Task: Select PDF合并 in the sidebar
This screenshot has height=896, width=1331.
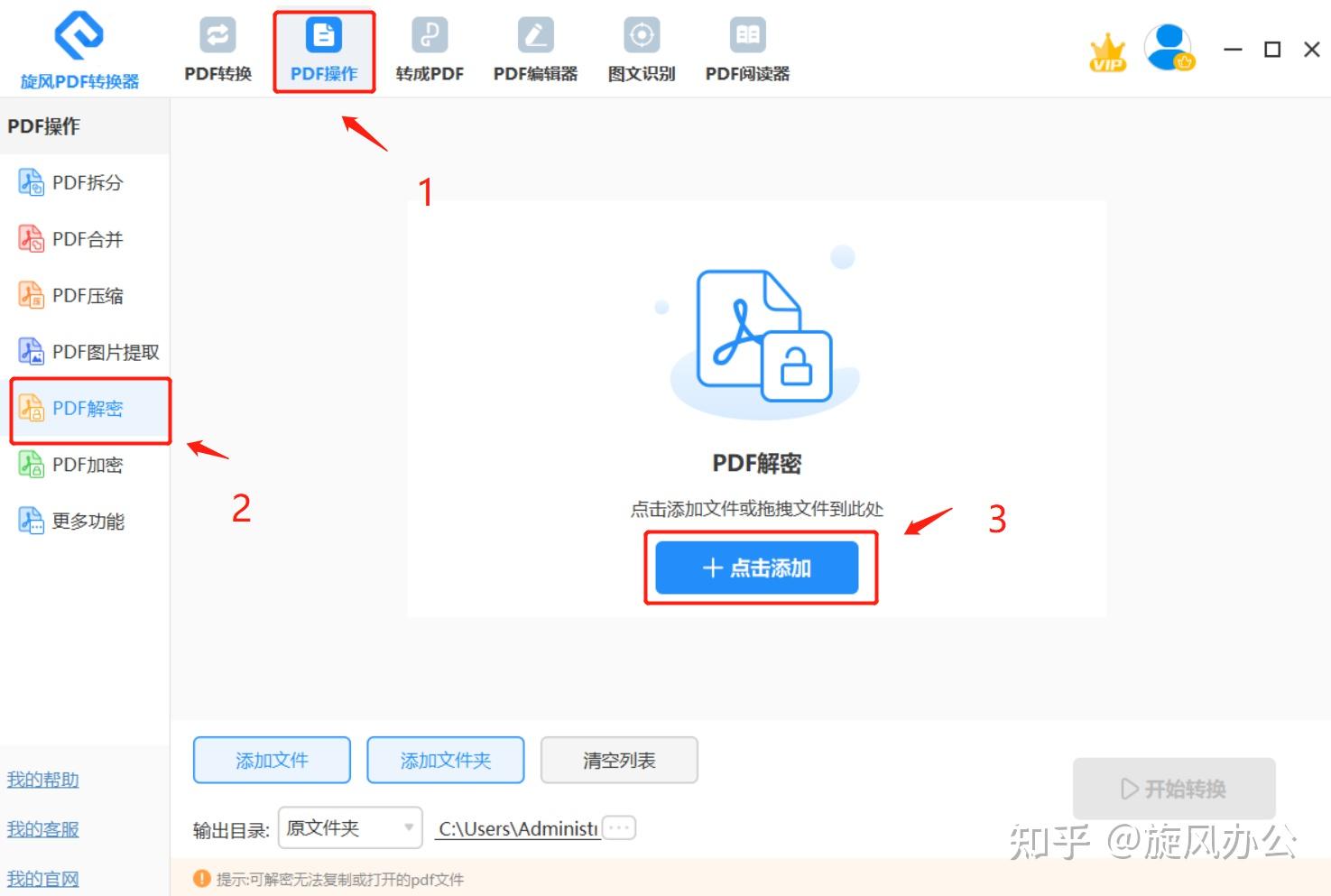Action: point(85,239)
